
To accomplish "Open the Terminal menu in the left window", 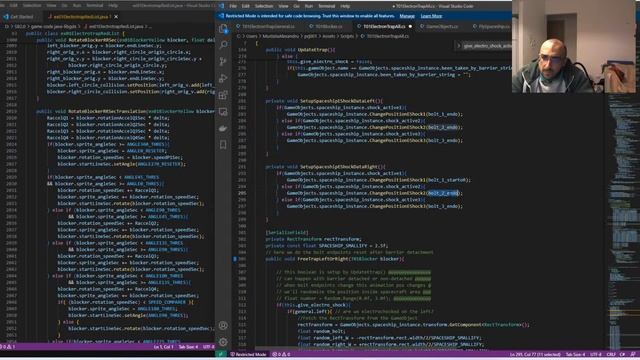I will tap(95, 6).
